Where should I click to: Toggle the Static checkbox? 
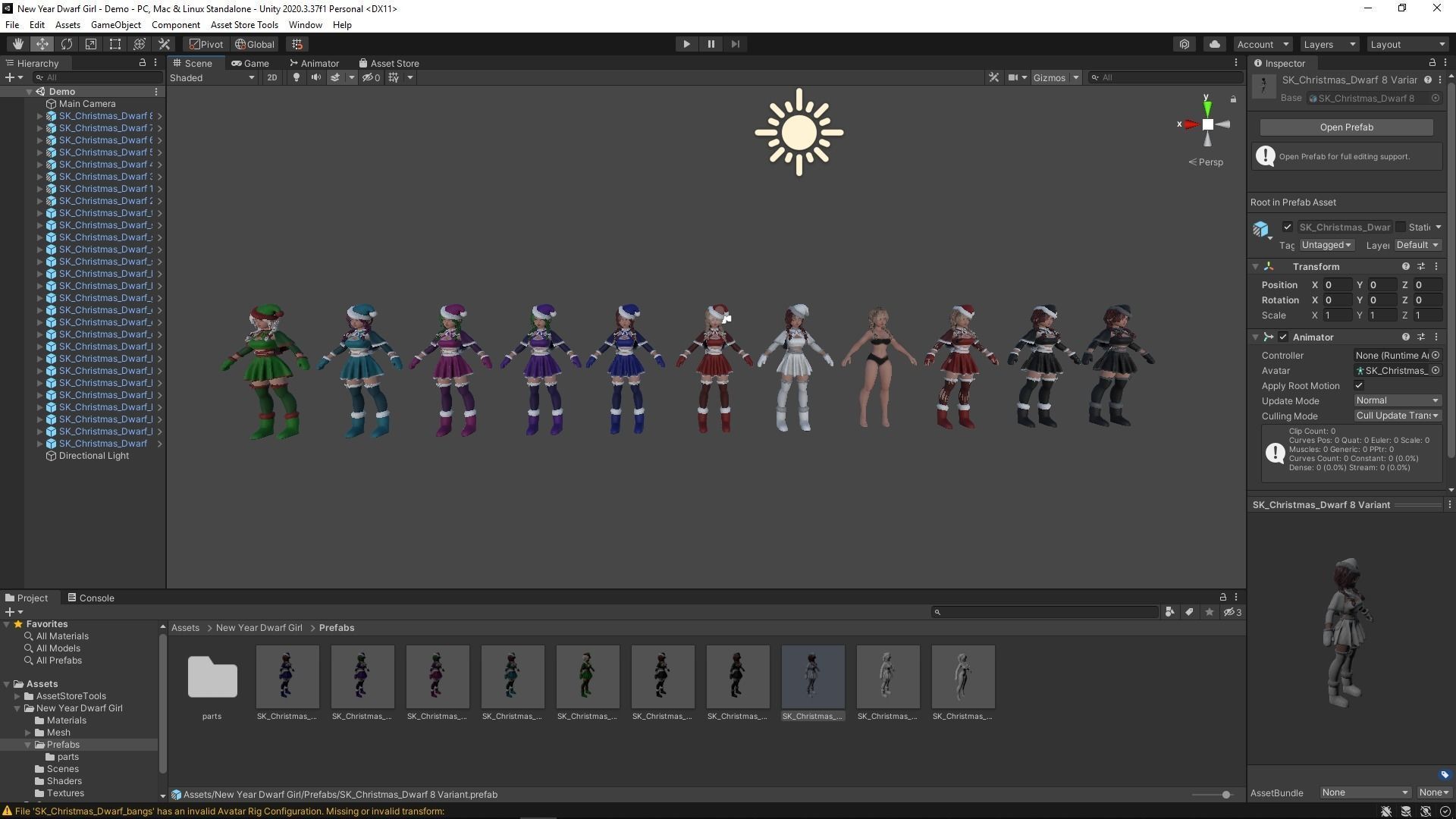1401,227
